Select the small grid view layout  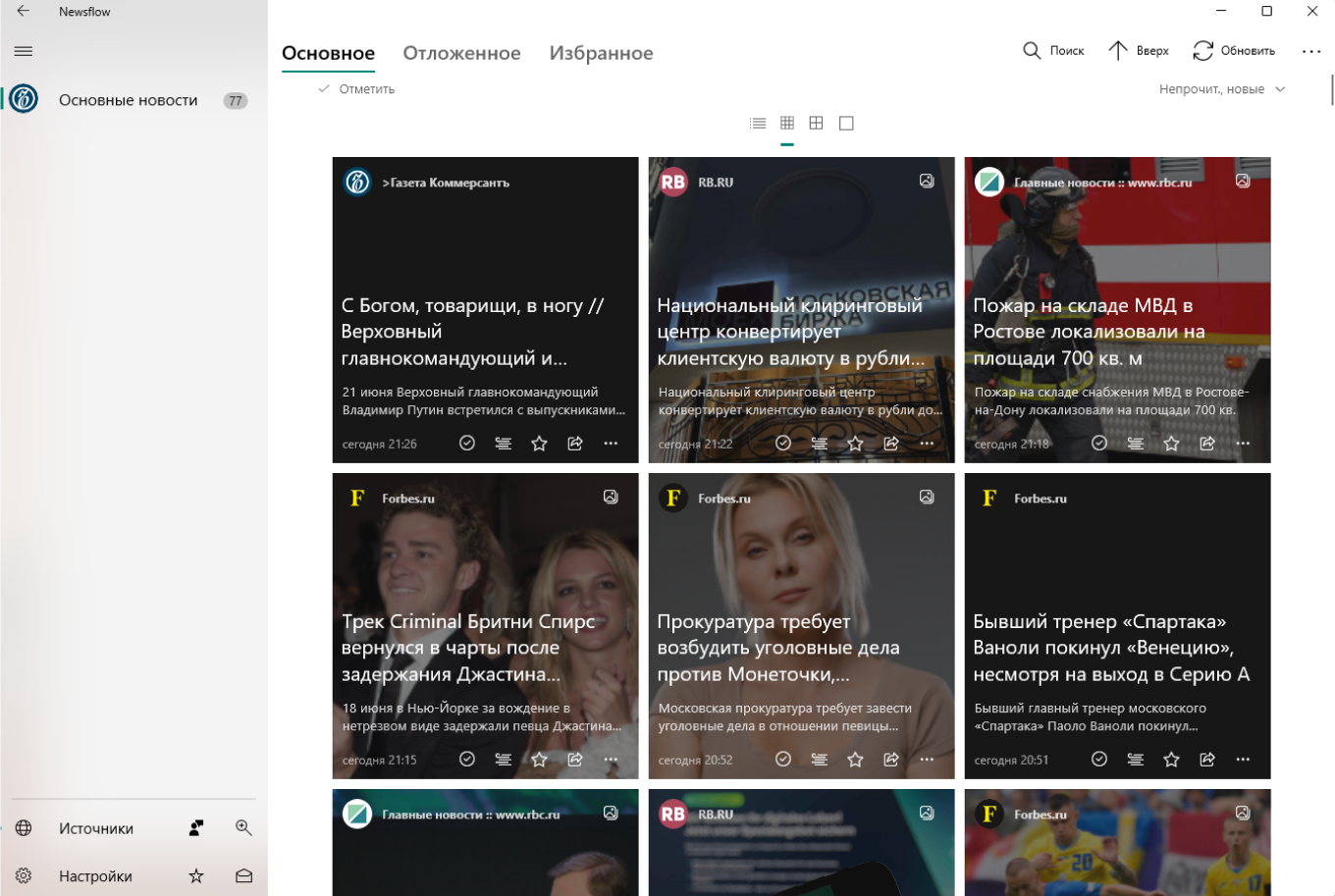[786, 123]
